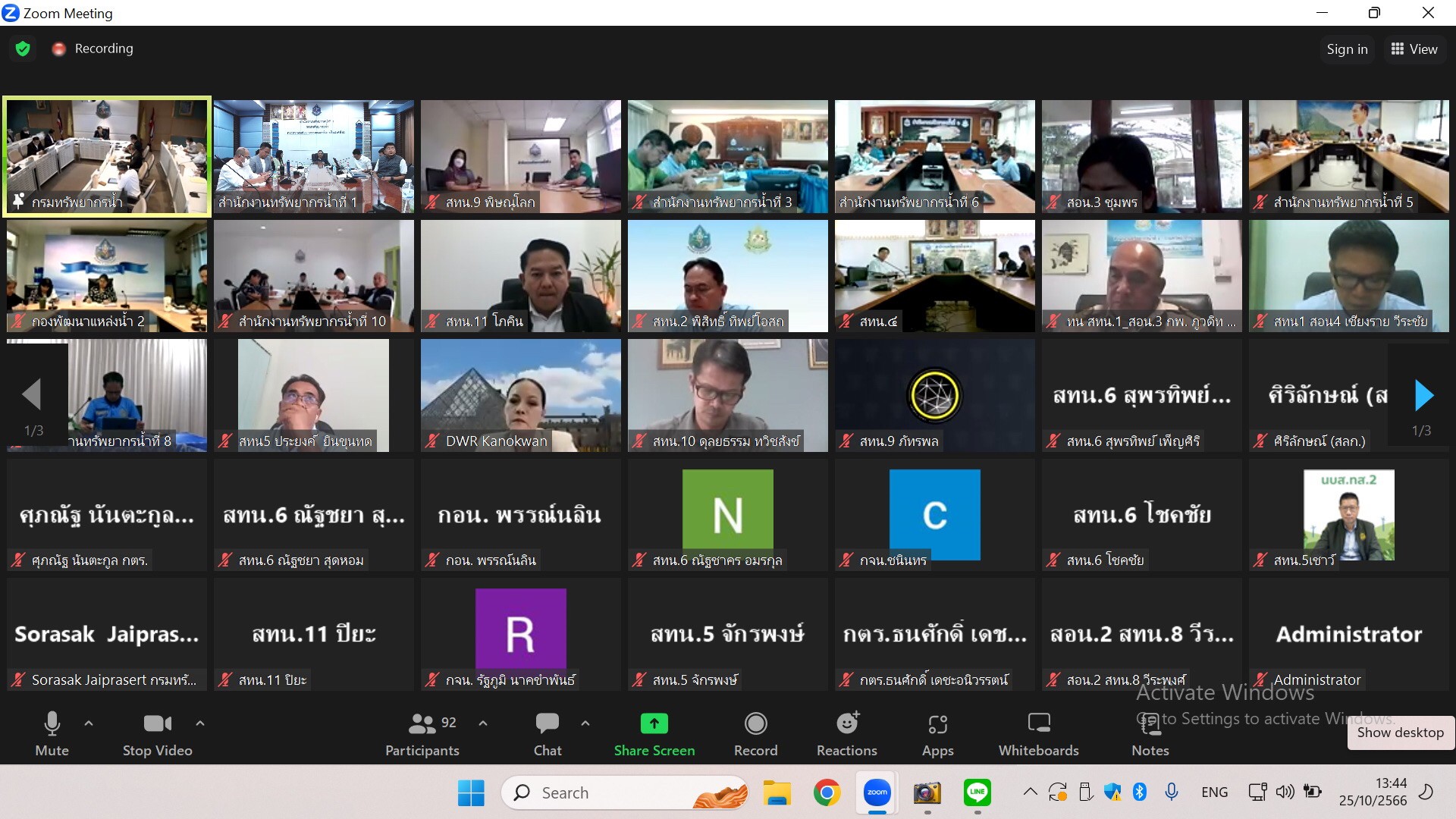Toggle Windows taskbar microphone tray icon
This screenshot has height=819, width=1456.
tap(1171, 792)
